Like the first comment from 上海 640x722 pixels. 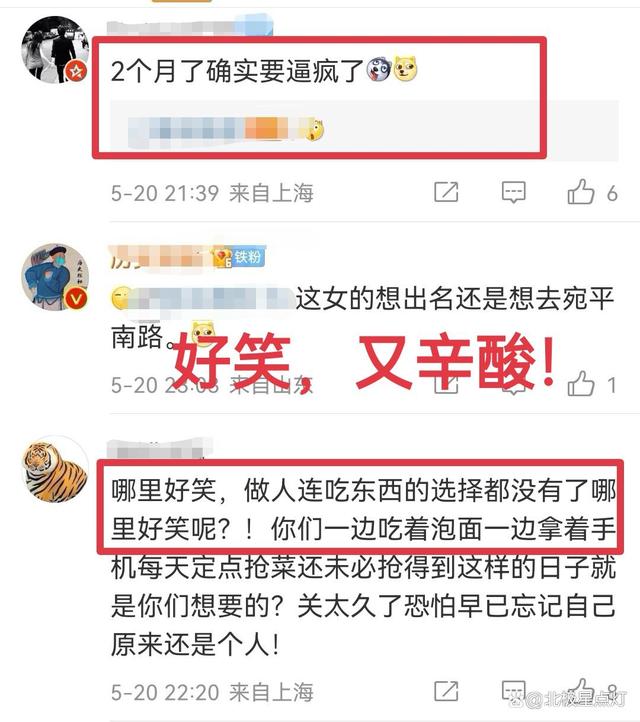[x=581, y=192]
